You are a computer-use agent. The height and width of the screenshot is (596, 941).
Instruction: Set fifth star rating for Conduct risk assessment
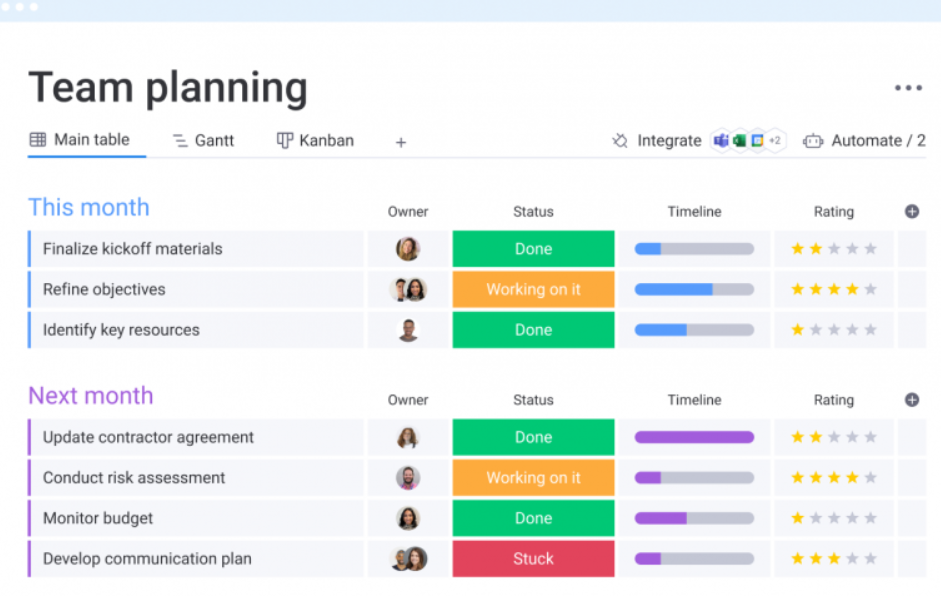(x=871, y=478)
